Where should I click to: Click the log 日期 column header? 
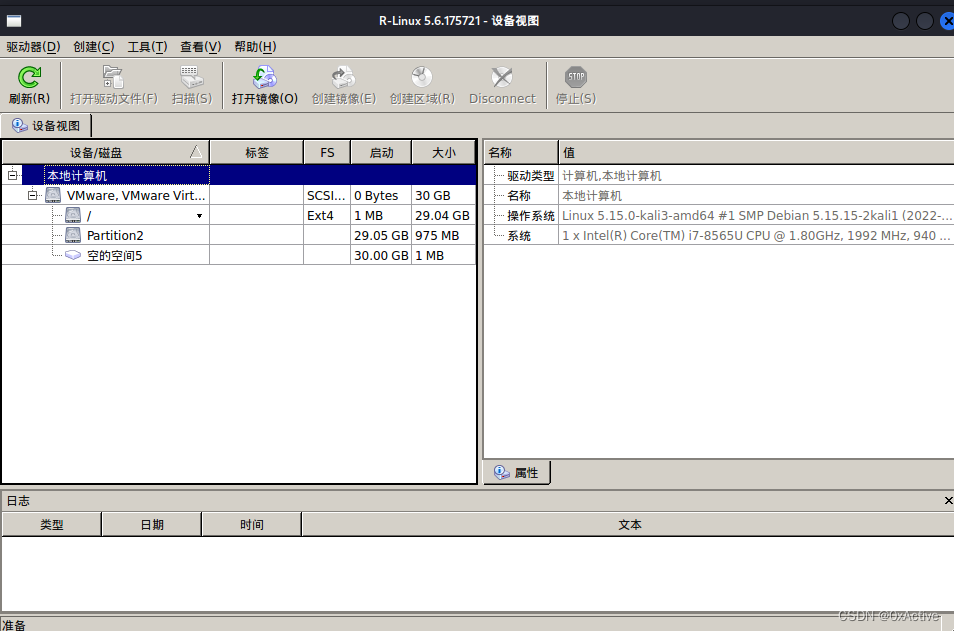[152, 525]
